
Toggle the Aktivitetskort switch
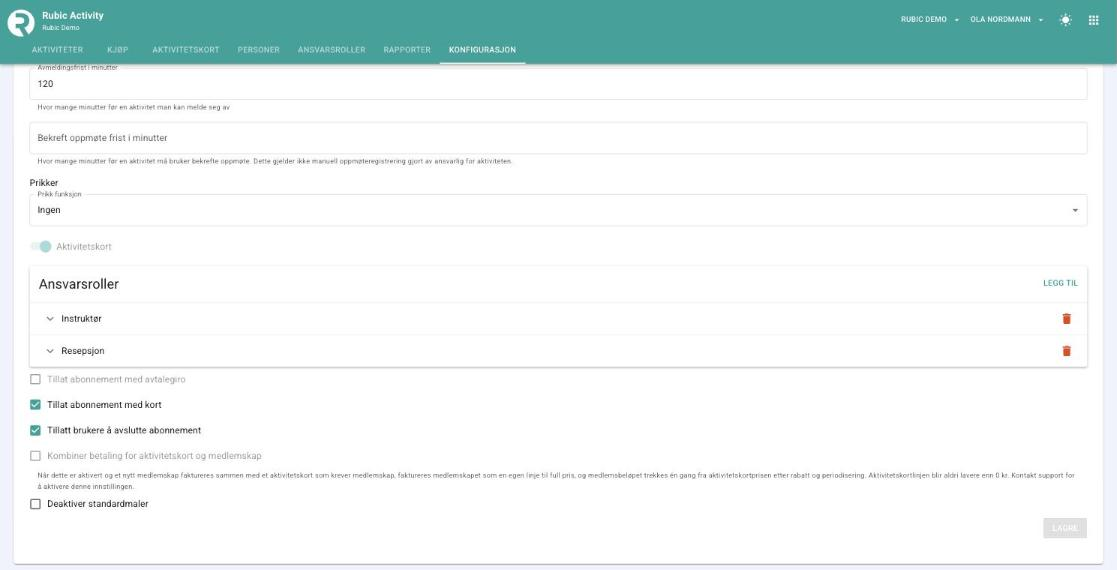coord(41,247)
